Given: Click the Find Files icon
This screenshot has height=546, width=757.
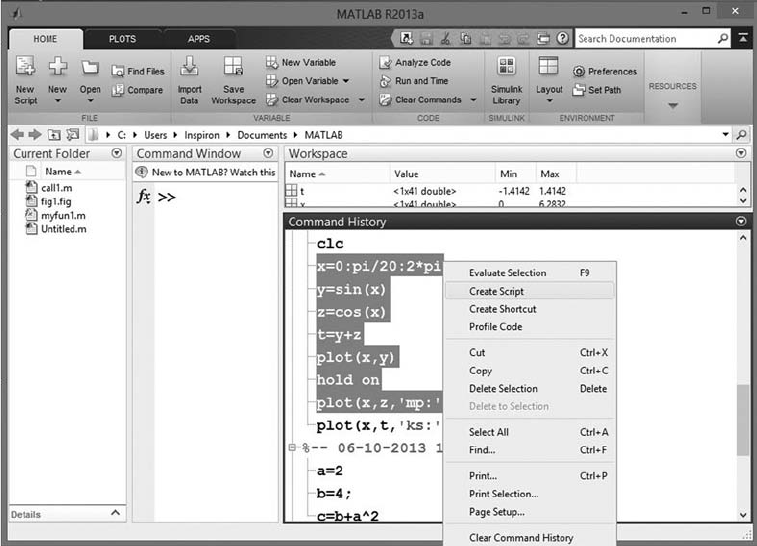Looking at the screenshot, I should (118, 71).
